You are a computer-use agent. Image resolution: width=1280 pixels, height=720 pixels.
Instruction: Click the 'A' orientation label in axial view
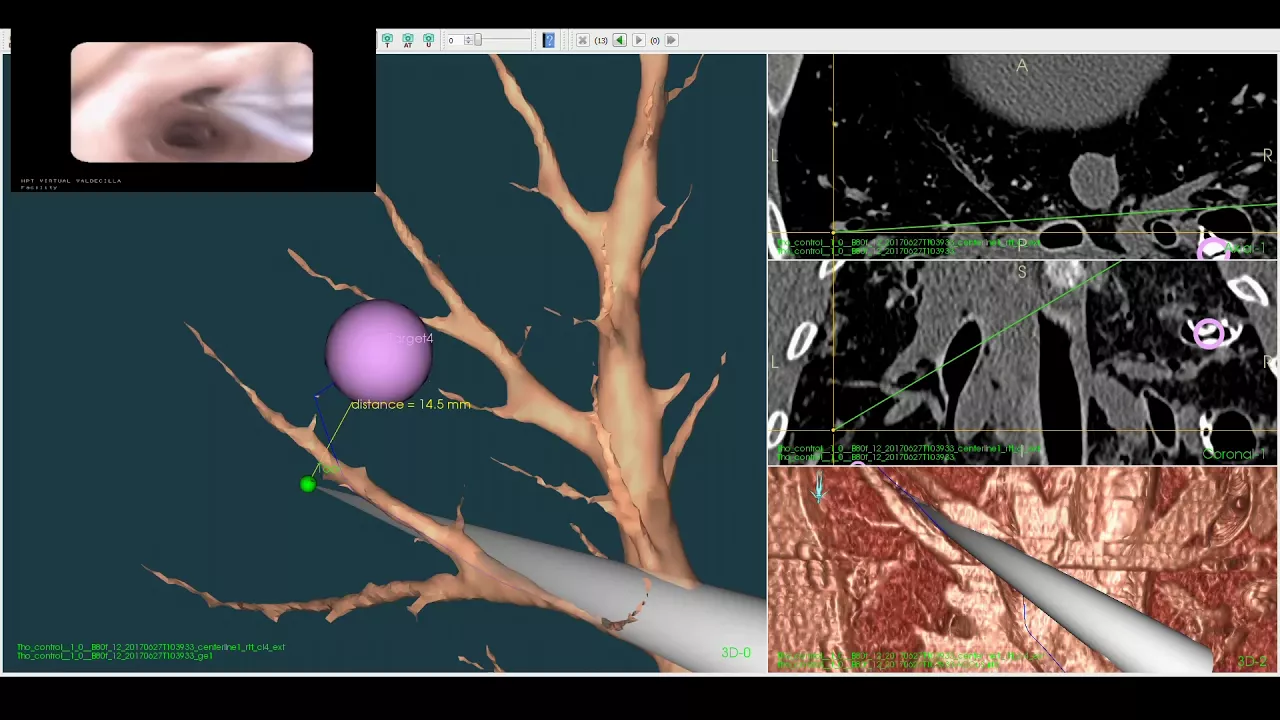tap(1022, 66)
